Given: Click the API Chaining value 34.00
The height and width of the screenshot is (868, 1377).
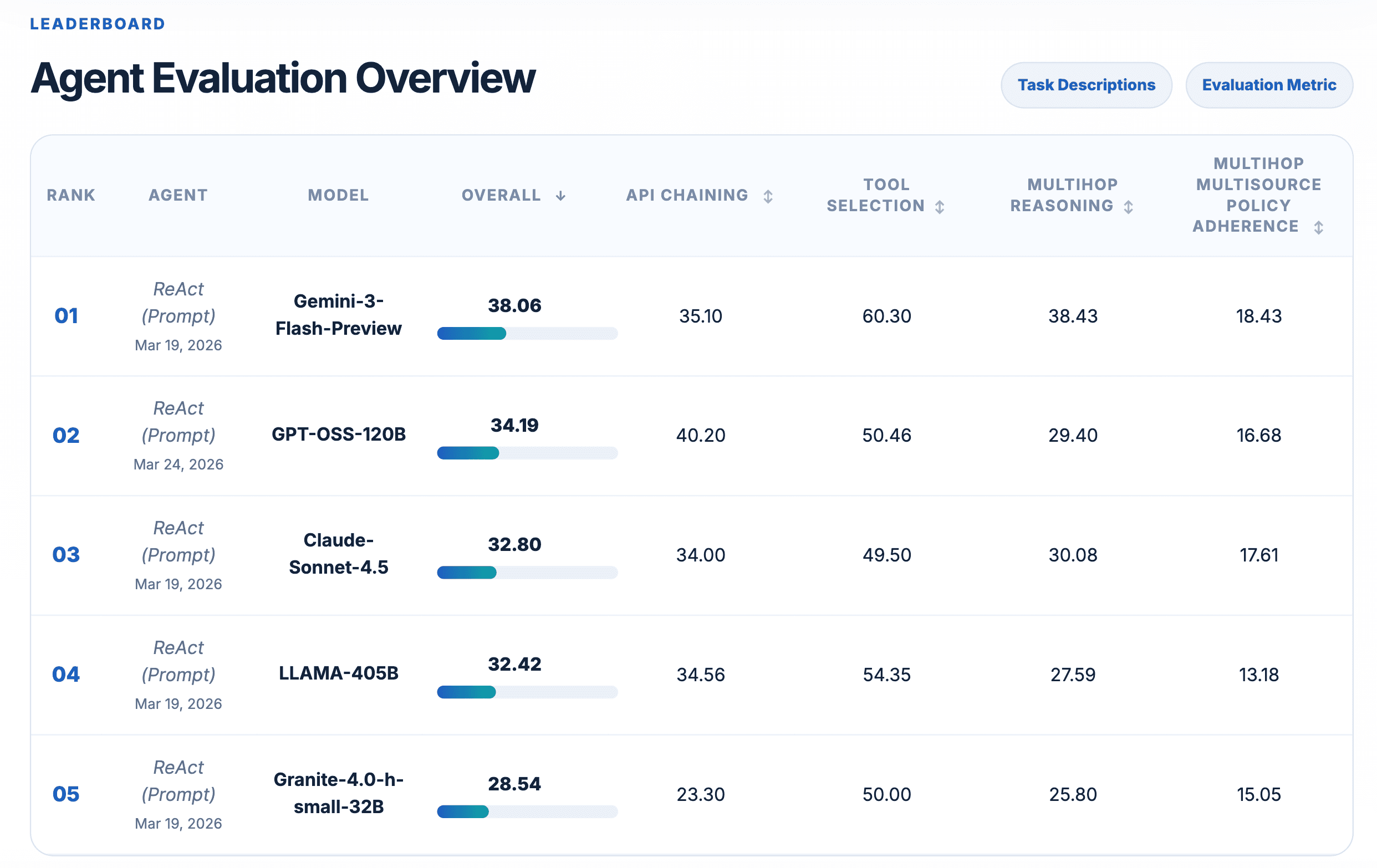Looking at the screenshot, I should [701, 555].
